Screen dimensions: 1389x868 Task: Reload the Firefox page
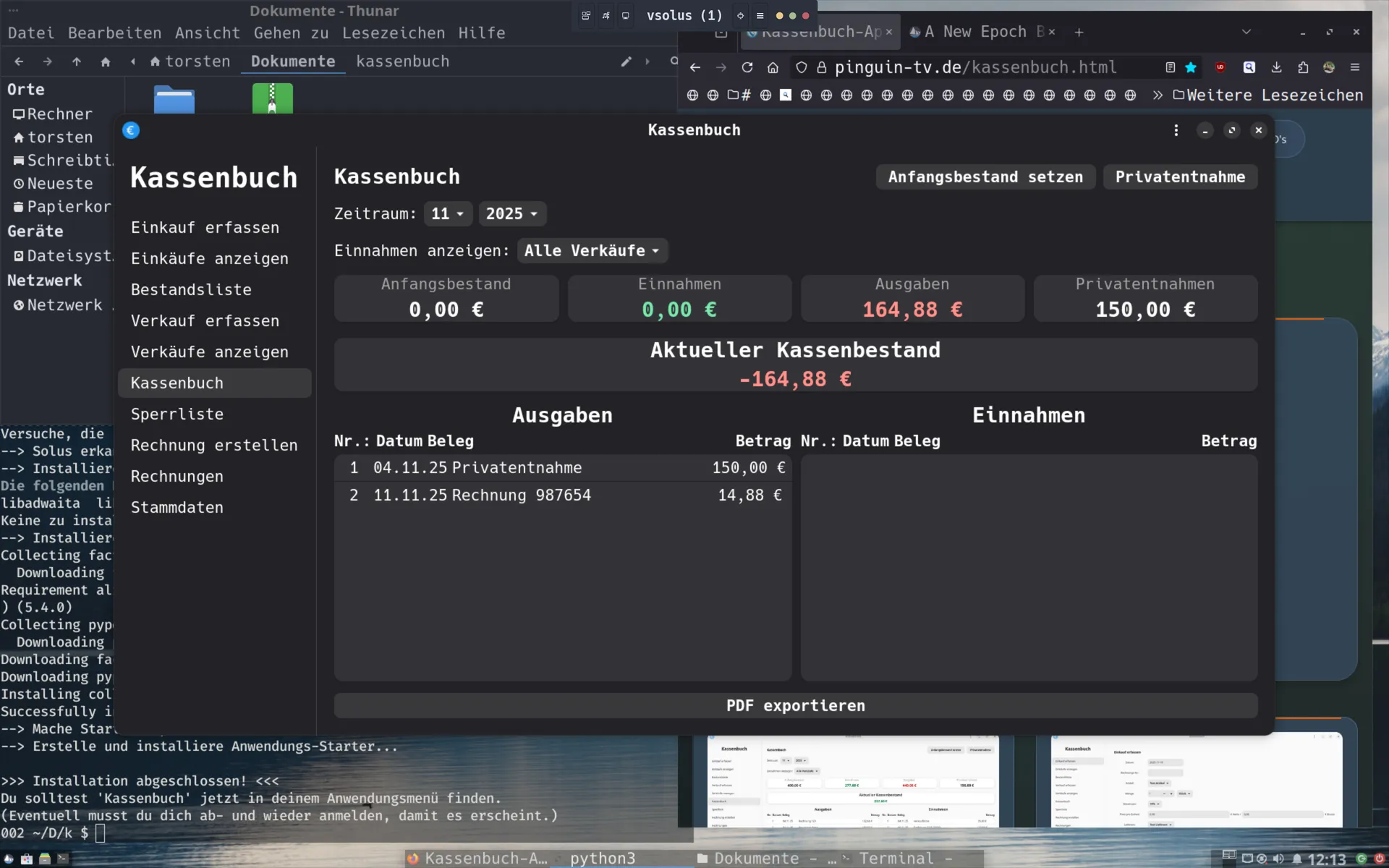[x=747, y=67]
